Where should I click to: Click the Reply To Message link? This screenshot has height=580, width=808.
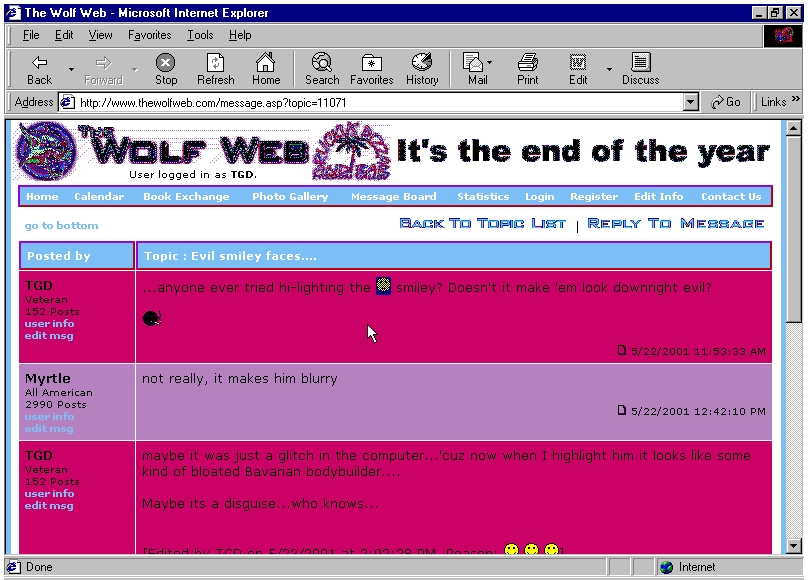coord(675,223)
